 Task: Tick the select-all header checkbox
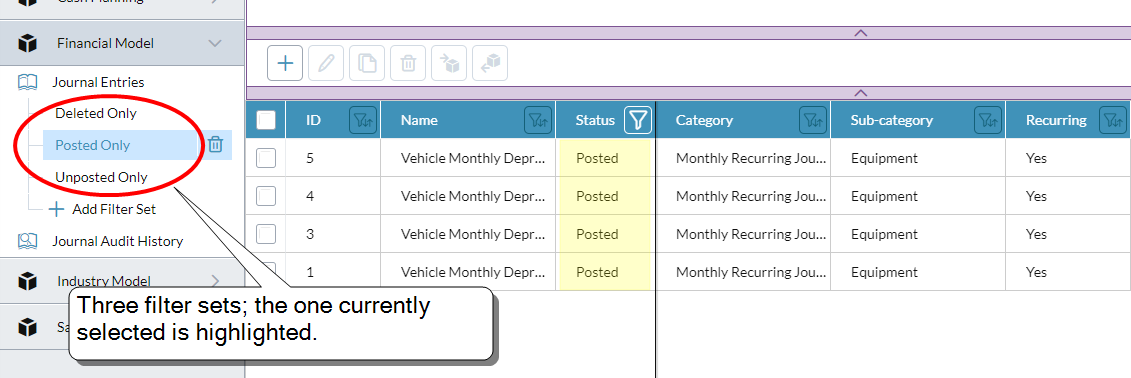tap(266, 120)
